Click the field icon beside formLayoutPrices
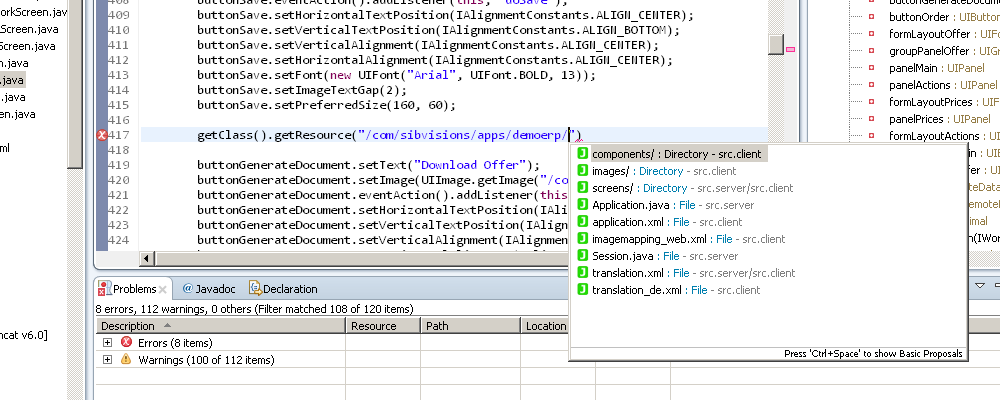 click(x=871, y=102)
